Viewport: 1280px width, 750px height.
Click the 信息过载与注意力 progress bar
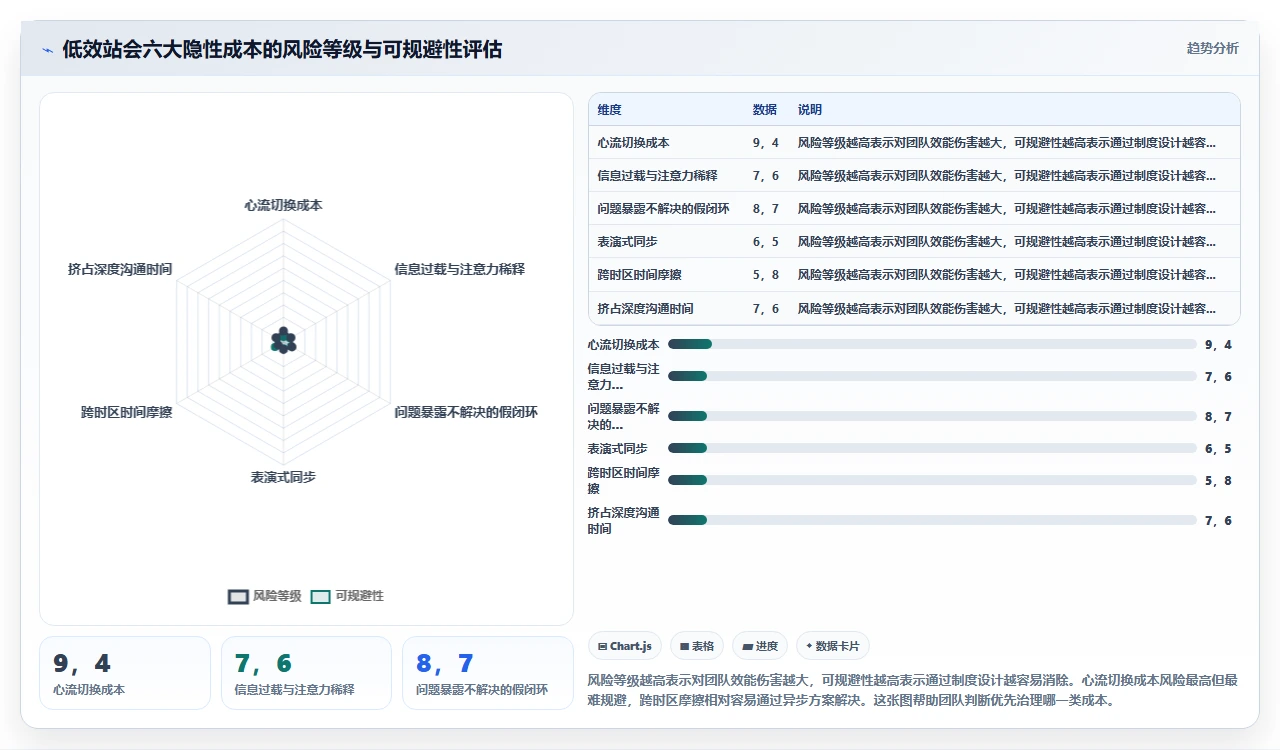[x=932, y=376]
